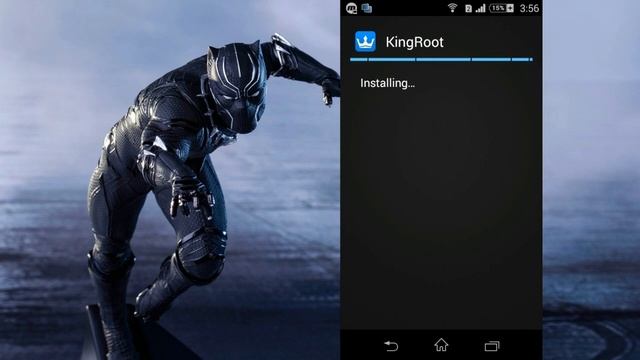Click the KingRoot crown app icon
The width and height of the screenshot is (640, 360).
(365, 42)
